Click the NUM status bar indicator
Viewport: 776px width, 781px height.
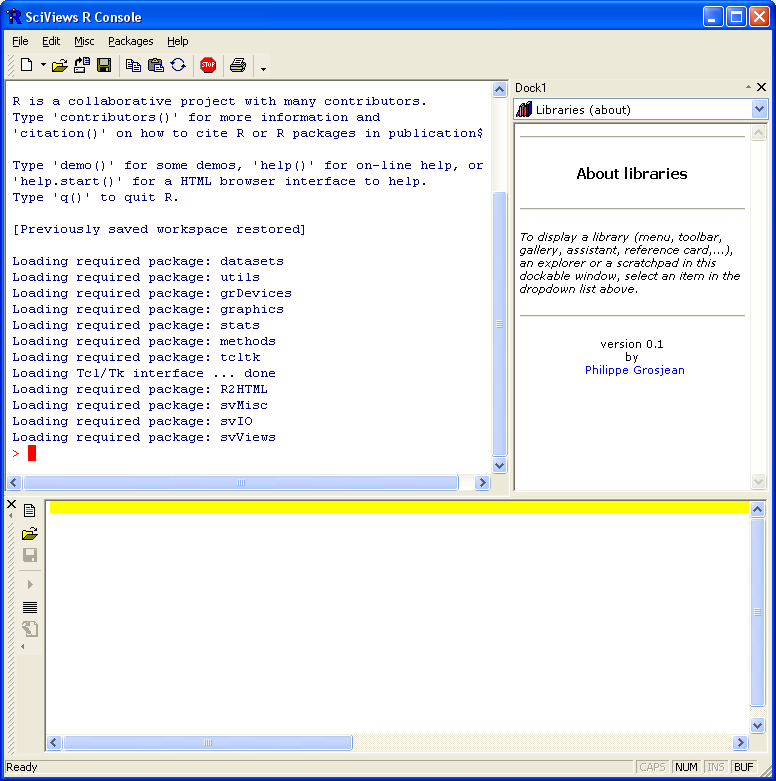click(686, 767)
